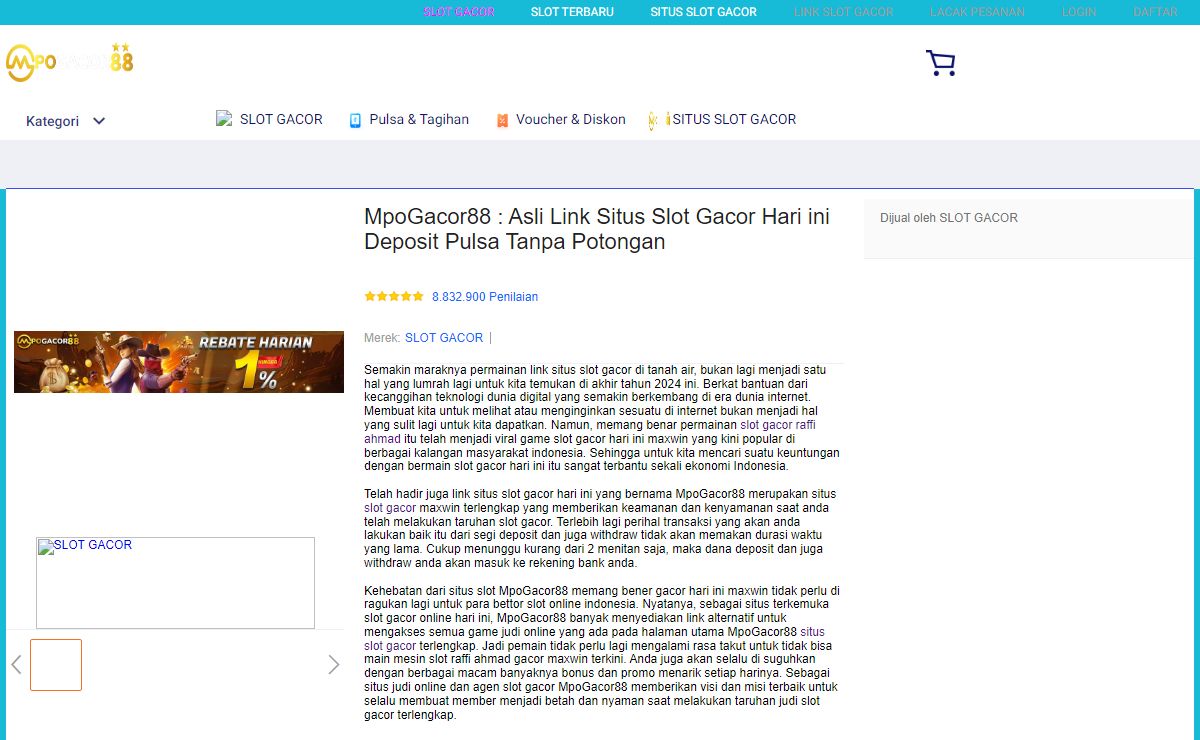The height and width of the screenshot is (740, 1200).
Task: Click 'Dijual oleh SLOT GACOR' seller text
Action: point(949,218)
